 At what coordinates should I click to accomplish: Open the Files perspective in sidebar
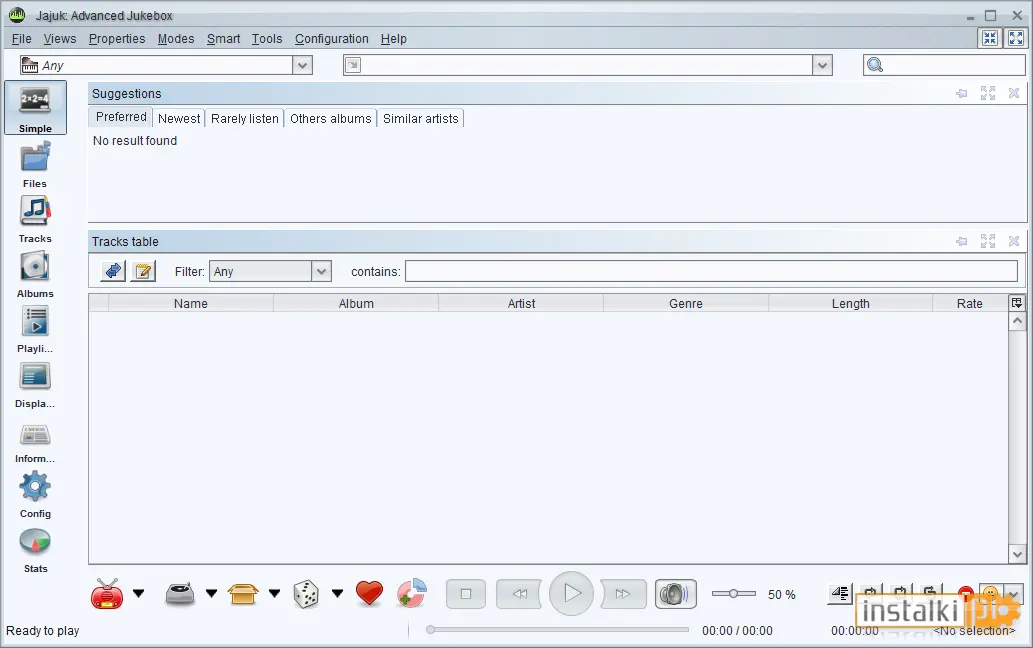click(x=35, y=165)
